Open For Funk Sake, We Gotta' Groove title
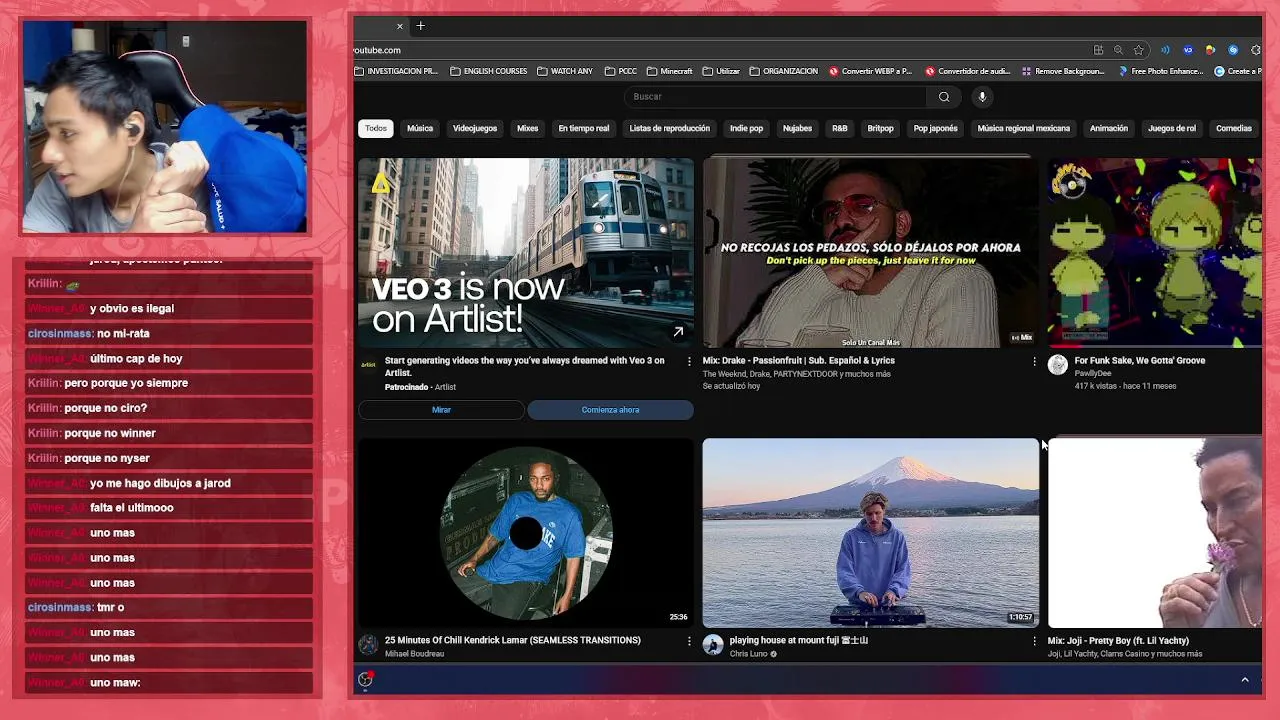The height and width of the screenshot is (720, 1280). (x=1140, y=360)
